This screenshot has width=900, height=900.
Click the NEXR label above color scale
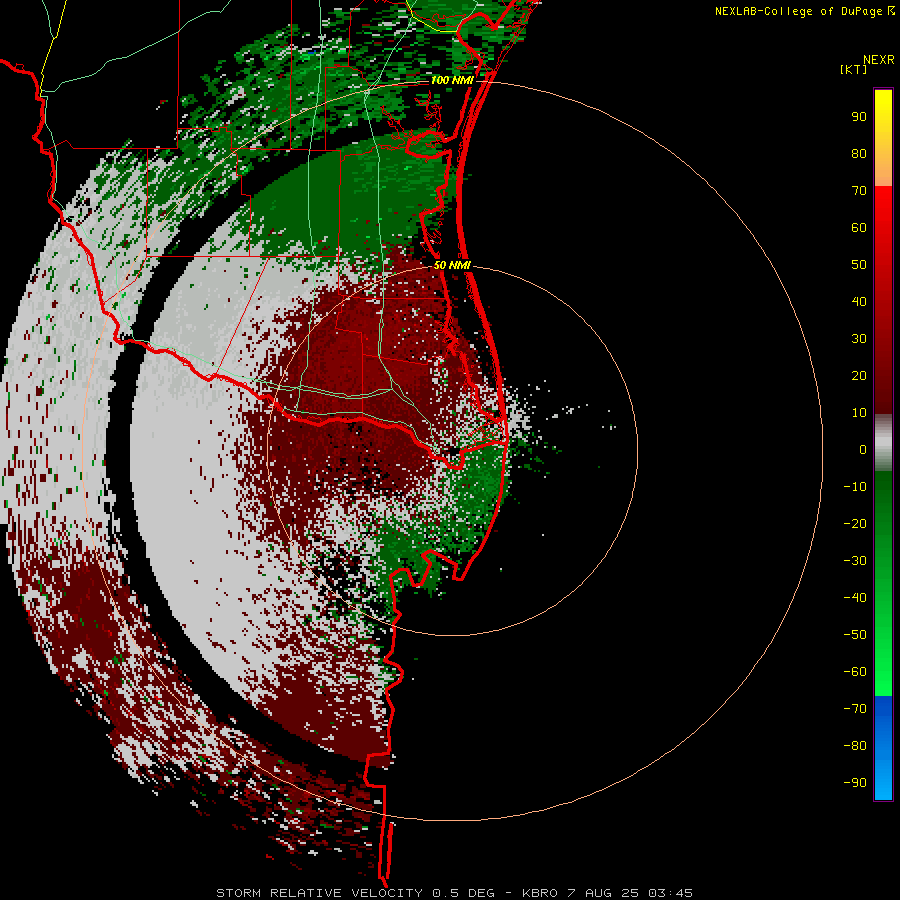tap(878, 60)
